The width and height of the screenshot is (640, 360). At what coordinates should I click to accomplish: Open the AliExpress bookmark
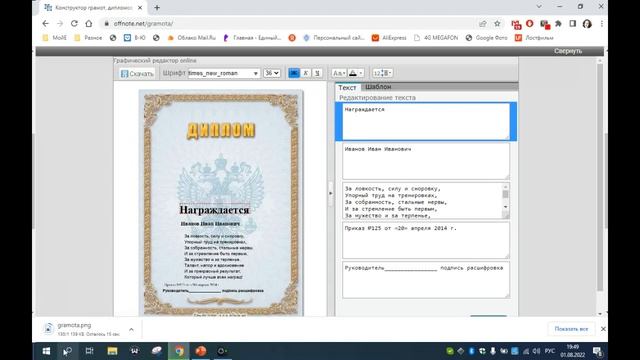pos(389,38)
